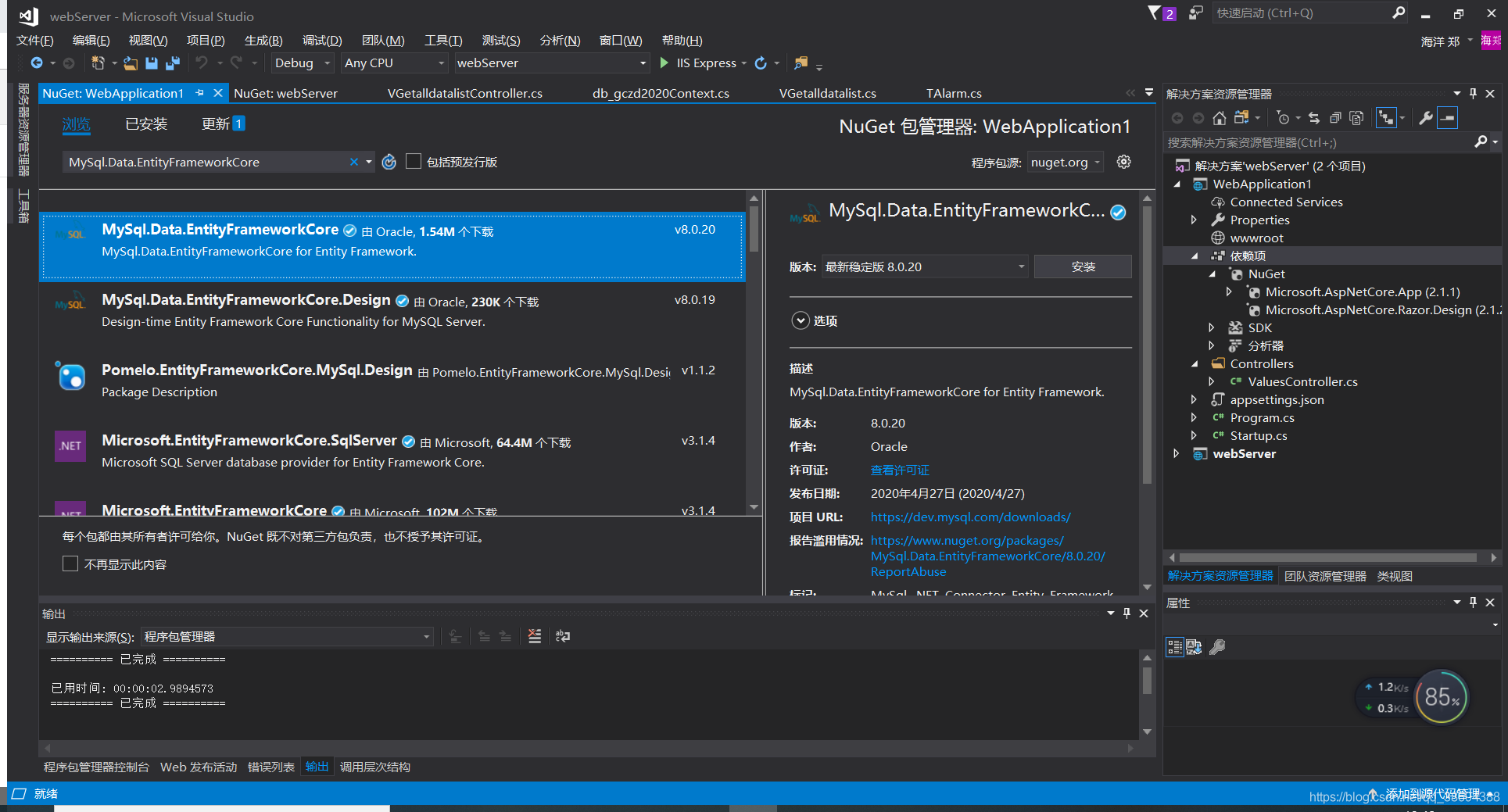
Task: Open dev.mysql.com downloads project URL
Action: (x=971, y=517)
